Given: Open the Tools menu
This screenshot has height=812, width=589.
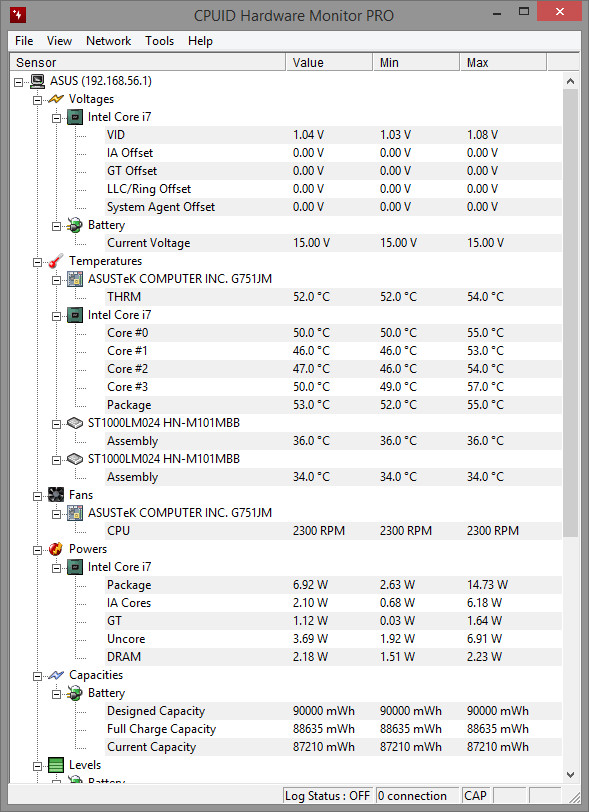Looking at the screenshot, I should click(x=159, y=41).
